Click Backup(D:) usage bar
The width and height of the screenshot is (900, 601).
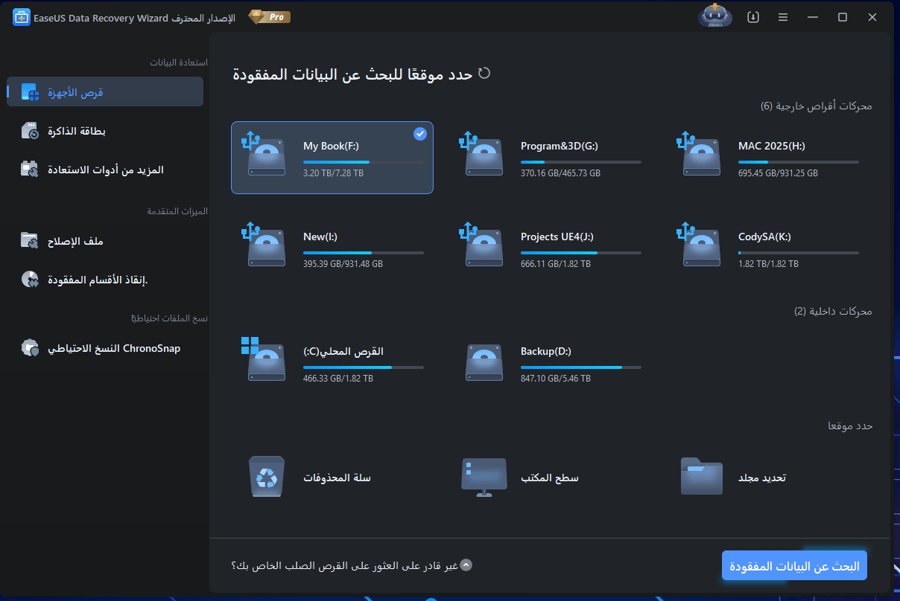pyautogui.click(x=581, y=367)
